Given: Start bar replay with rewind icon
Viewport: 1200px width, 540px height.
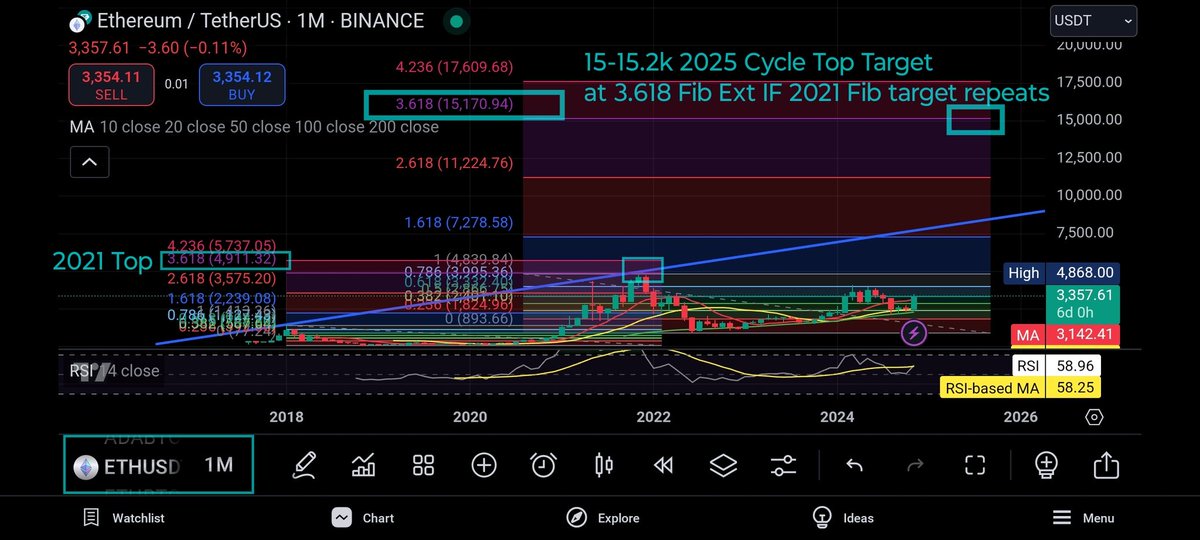Looking at the screenshot, I should pyautogui.click(x=662, y=465).
